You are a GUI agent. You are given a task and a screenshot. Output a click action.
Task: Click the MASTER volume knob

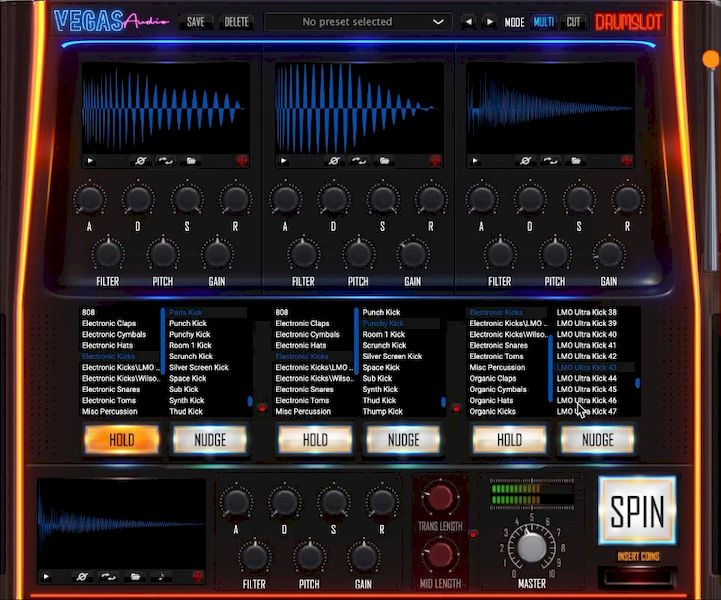(531, 547)
